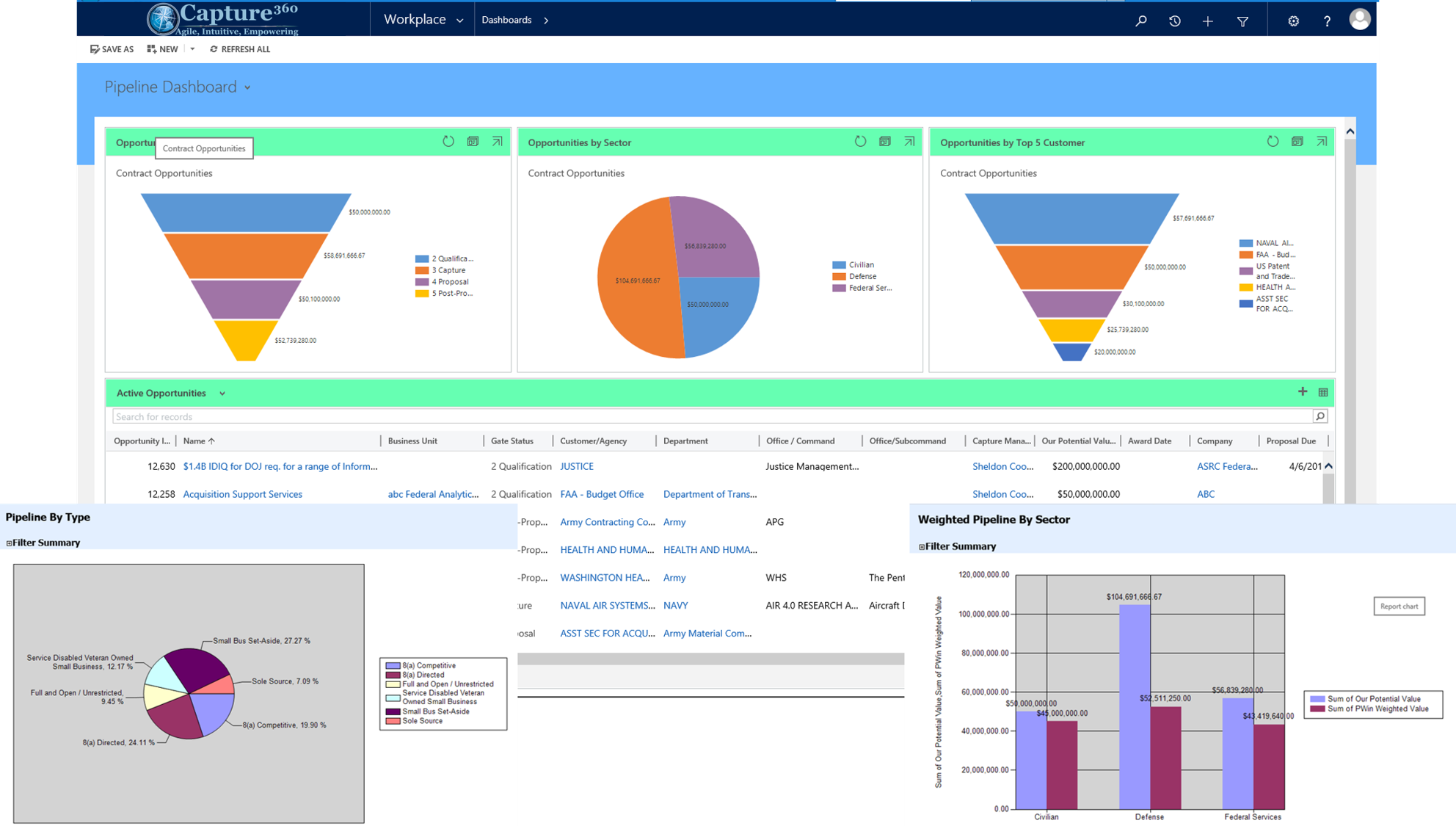Click the Defense legend swatch in sector chart
Screen dimensions: 1456x826
coord(839,277)
